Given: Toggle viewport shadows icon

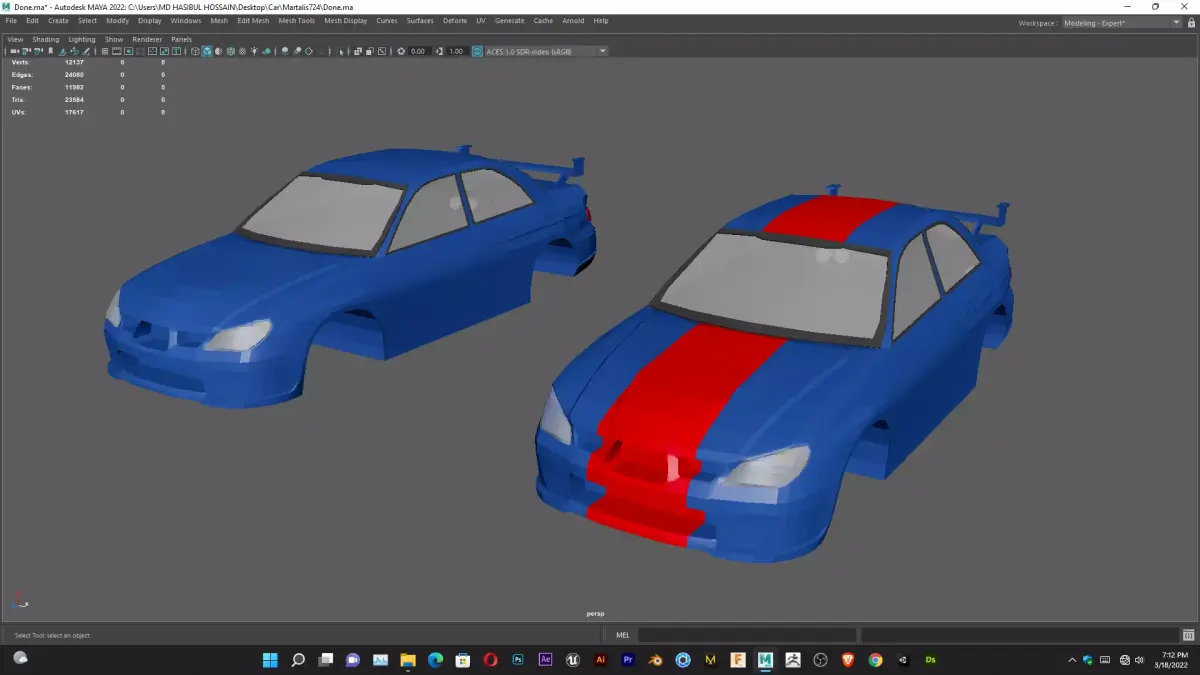Looking at the screenshot, I should click(267, 51).
